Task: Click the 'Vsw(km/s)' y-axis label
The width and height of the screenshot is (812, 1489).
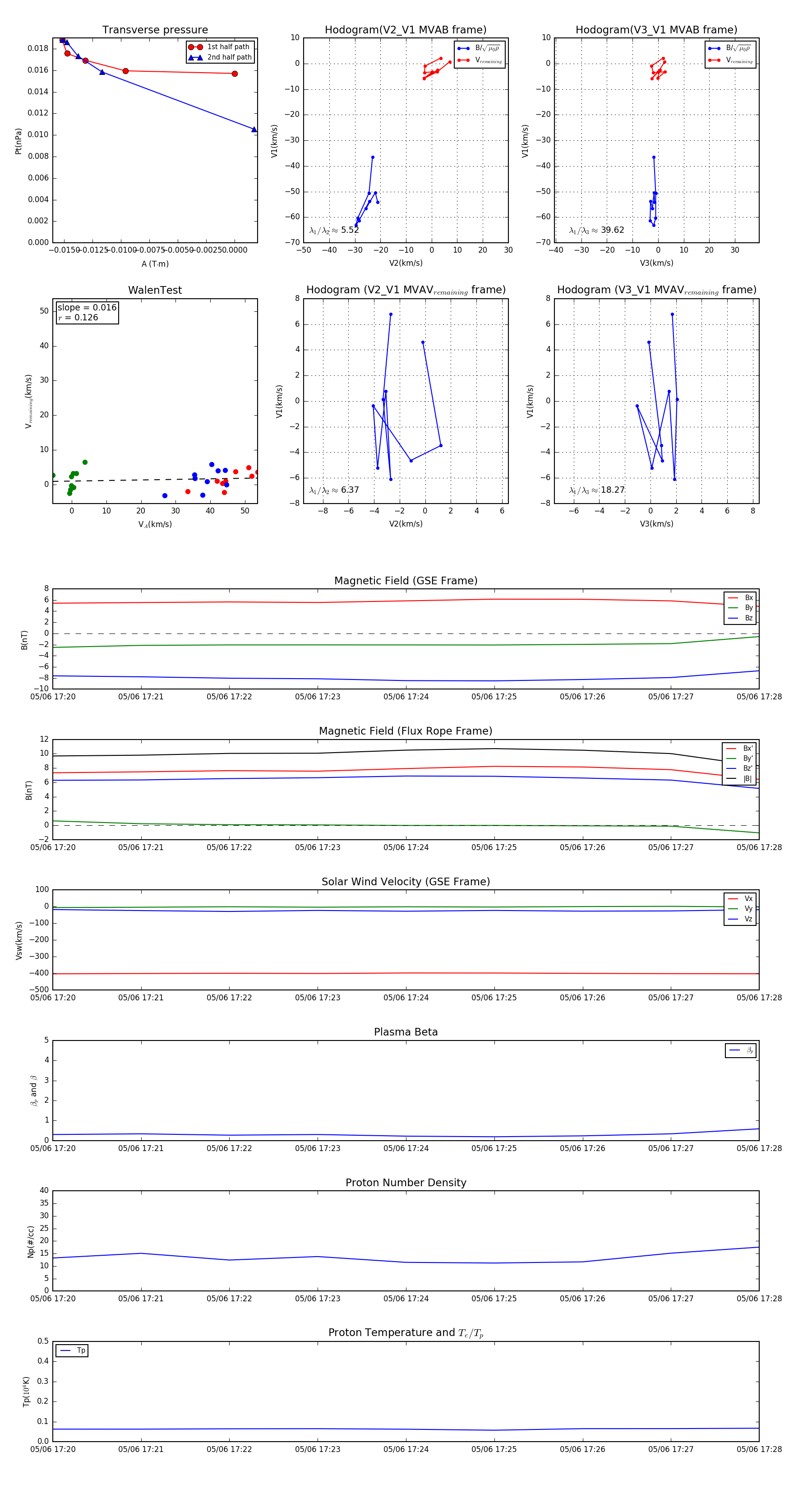Action: [18, 940]
